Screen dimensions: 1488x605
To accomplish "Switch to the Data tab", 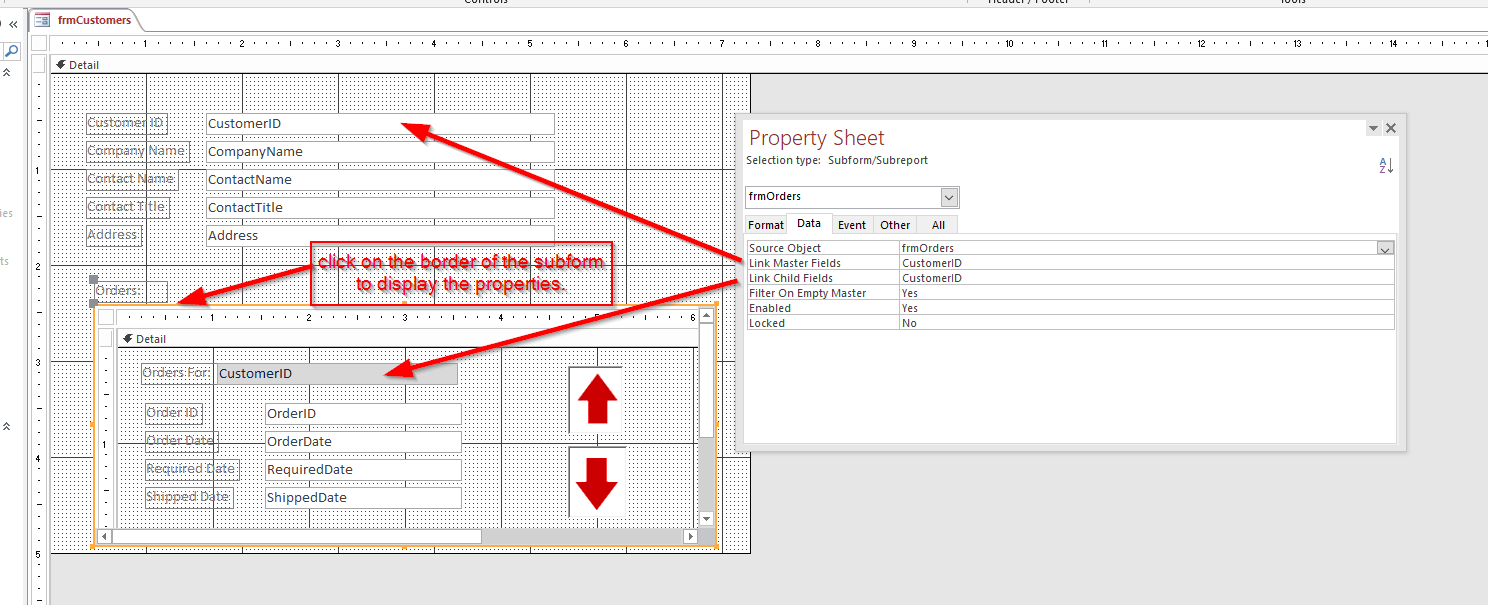I will [809, 224].
